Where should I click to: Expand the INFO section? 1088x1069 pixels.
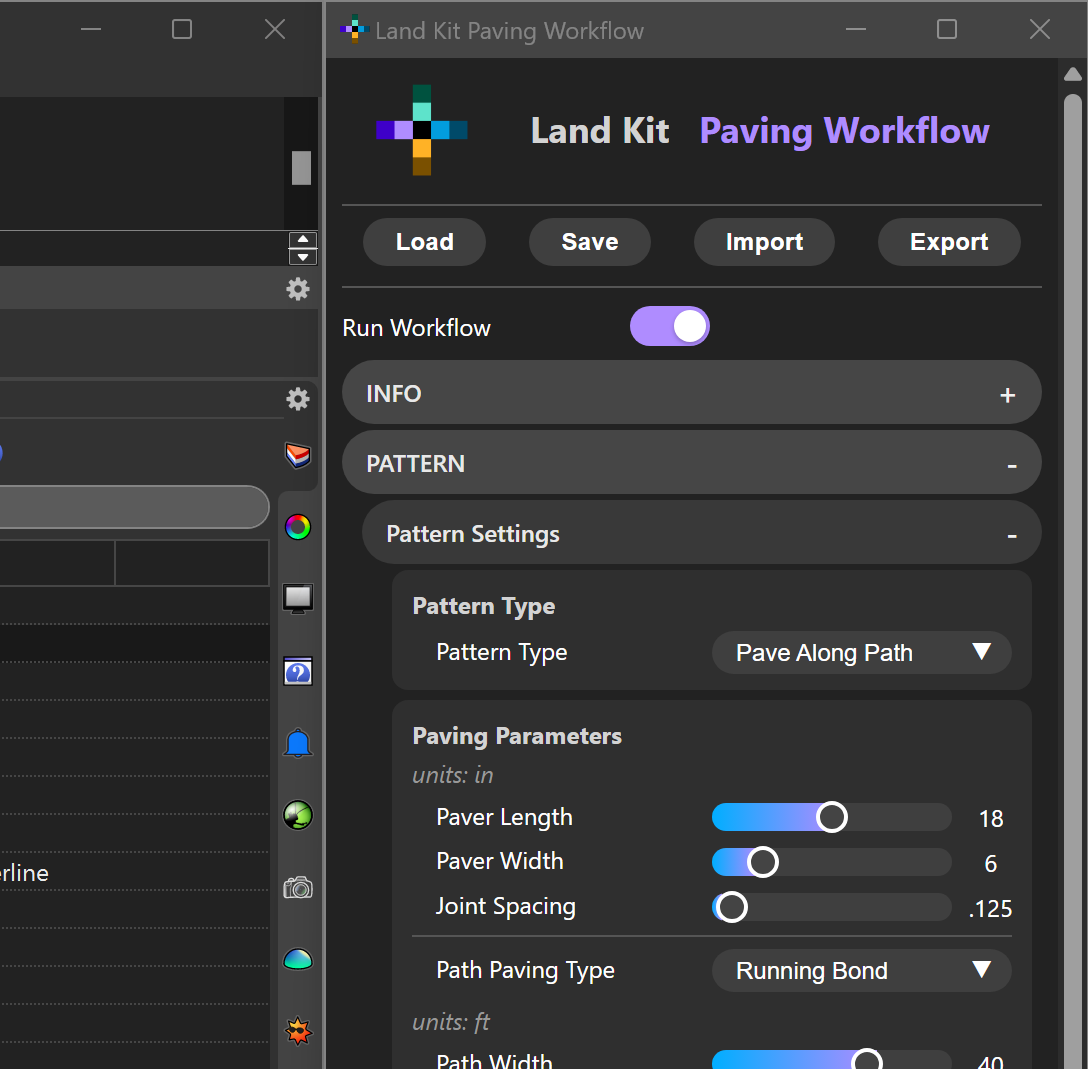point(692,393)
